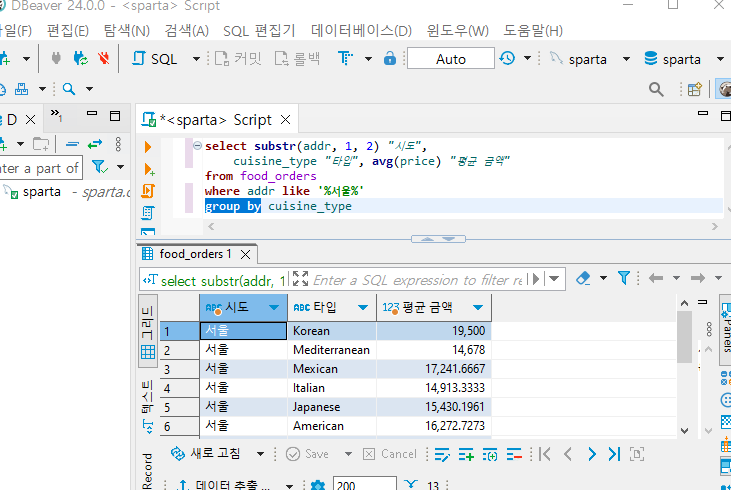
Task: Open 파일(F) menu
Action: (x=15, y=31)
